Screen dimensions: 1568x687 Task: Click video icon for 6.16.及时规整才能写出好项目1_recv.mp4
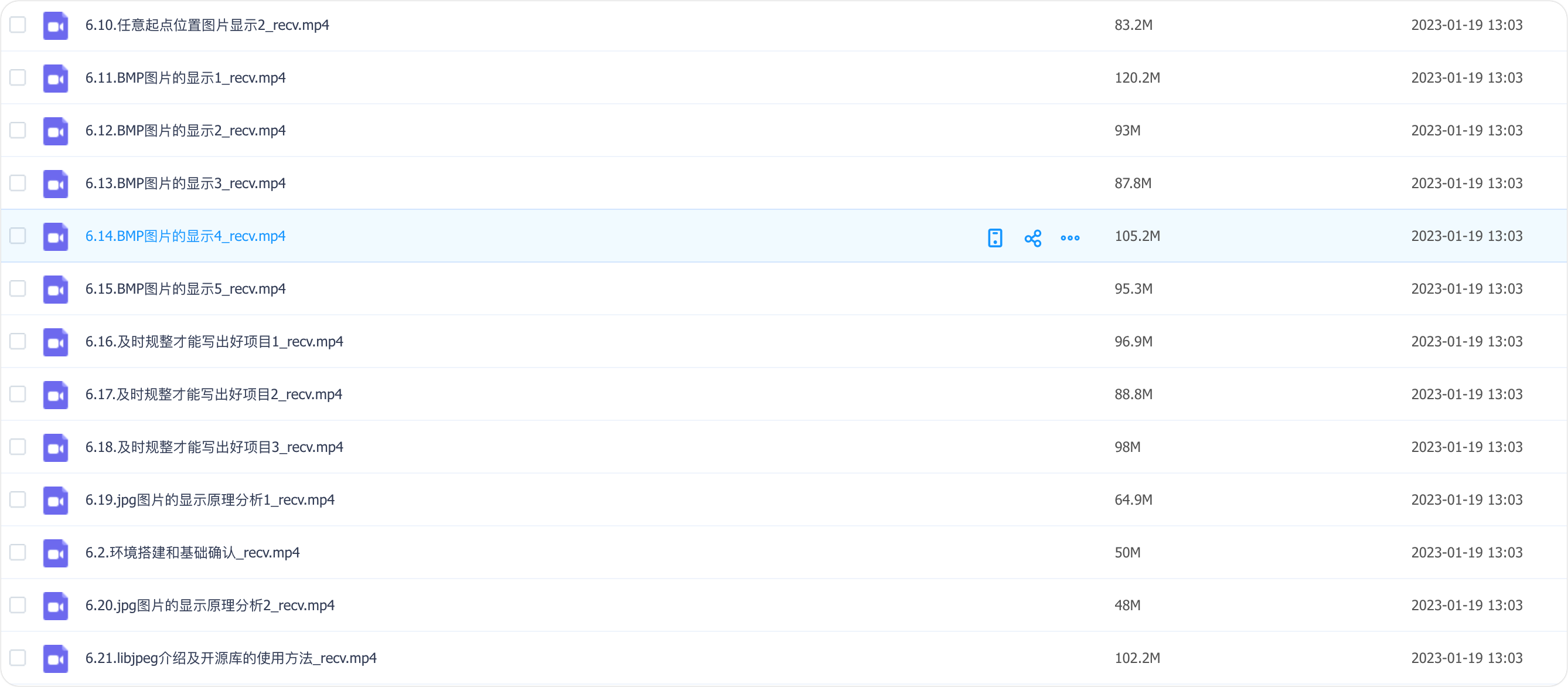click(56, 342)
